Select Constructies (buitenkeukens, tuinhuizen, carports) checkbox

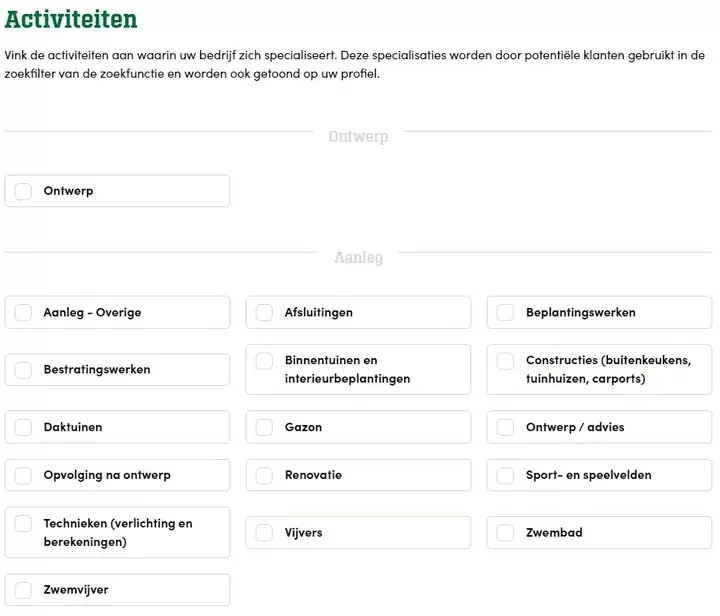(x=505, y=361)
